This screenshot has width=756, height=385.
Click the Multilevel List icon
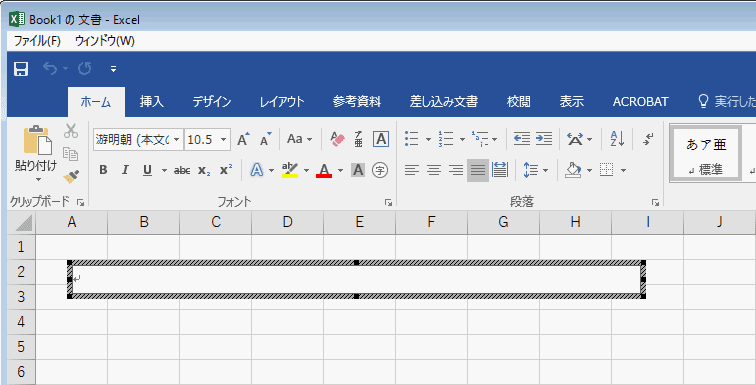(481, 139)
